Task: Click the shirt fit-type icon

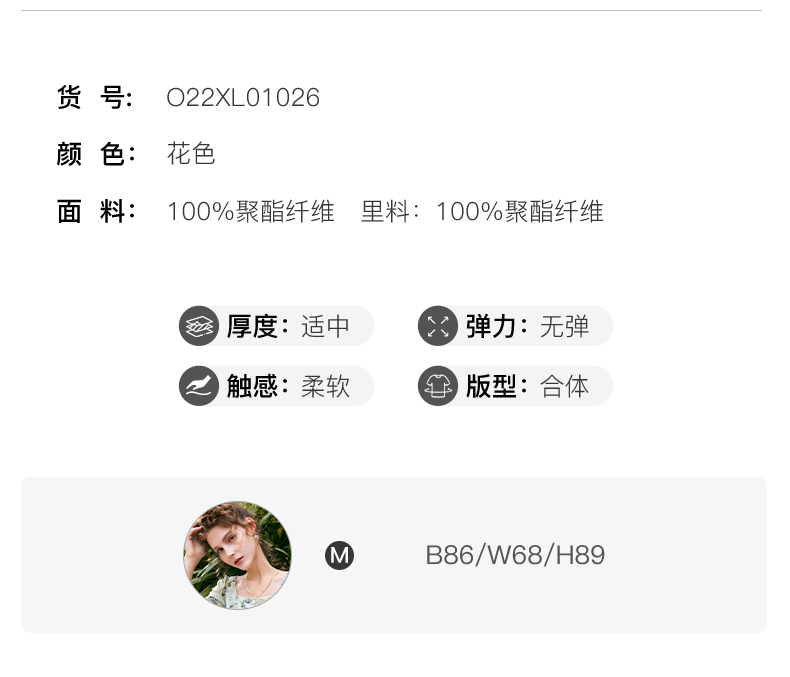Action: tap(438, 386)
